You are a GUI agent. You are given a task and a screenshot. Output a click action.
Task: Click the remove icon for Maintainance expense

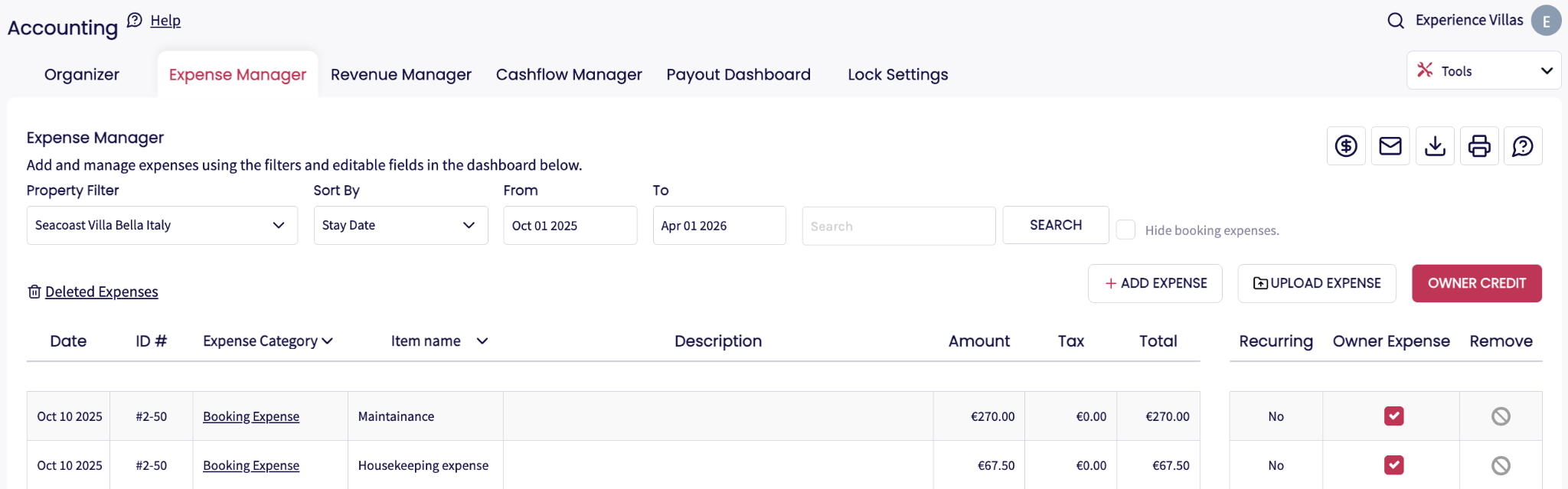point(1501,416)
